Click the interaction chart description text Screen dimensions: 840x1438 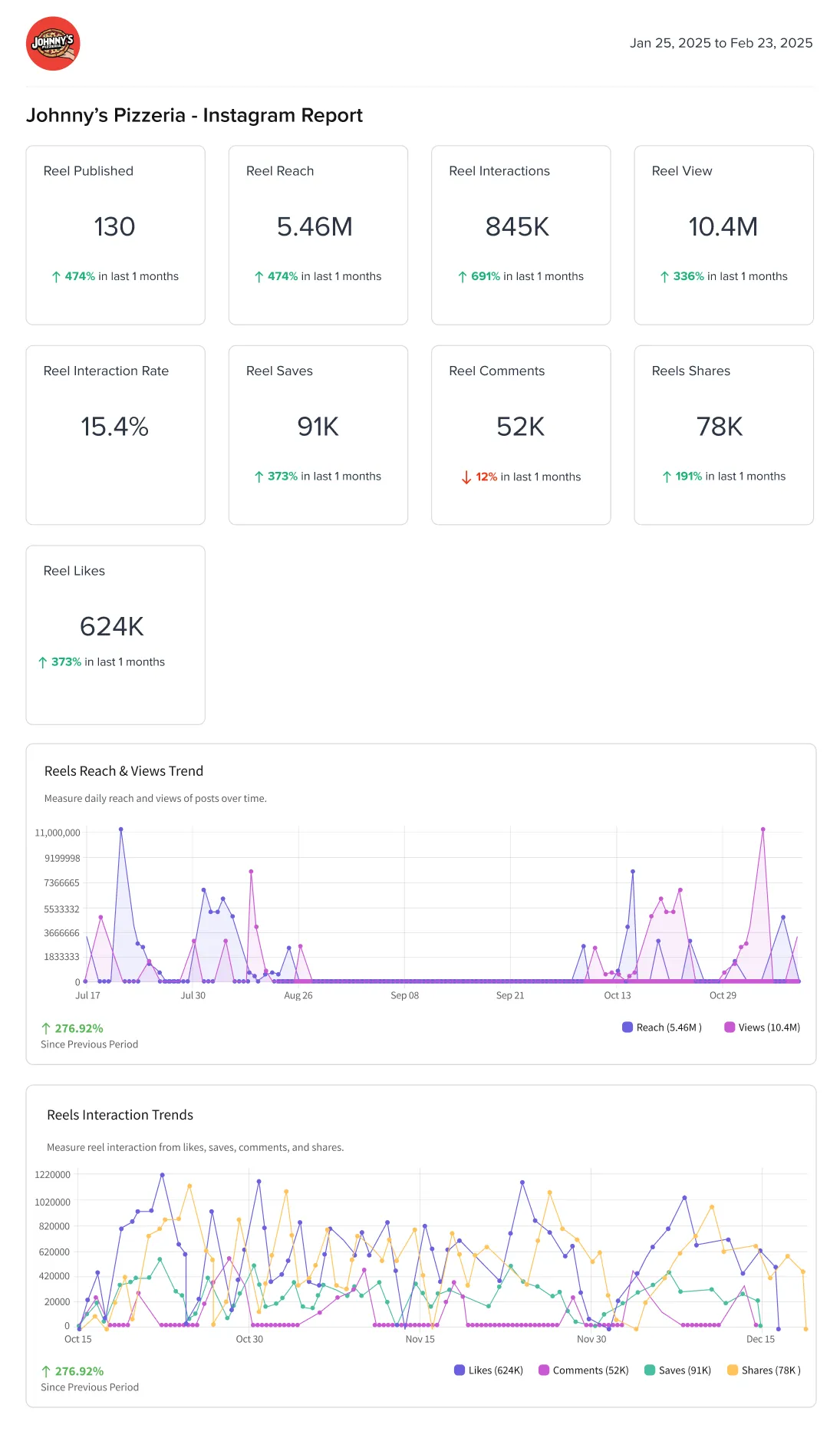(195, 1147)
